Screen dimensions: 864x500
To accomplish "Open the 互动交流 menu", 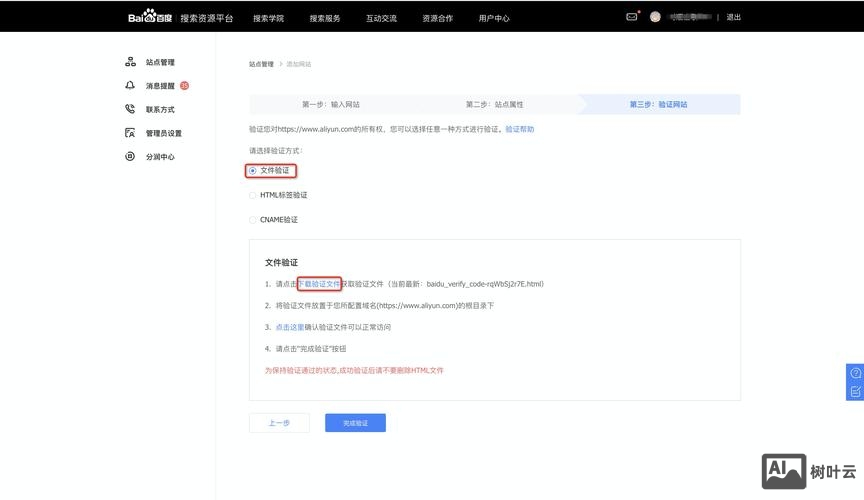I will (x=381, y=18).
